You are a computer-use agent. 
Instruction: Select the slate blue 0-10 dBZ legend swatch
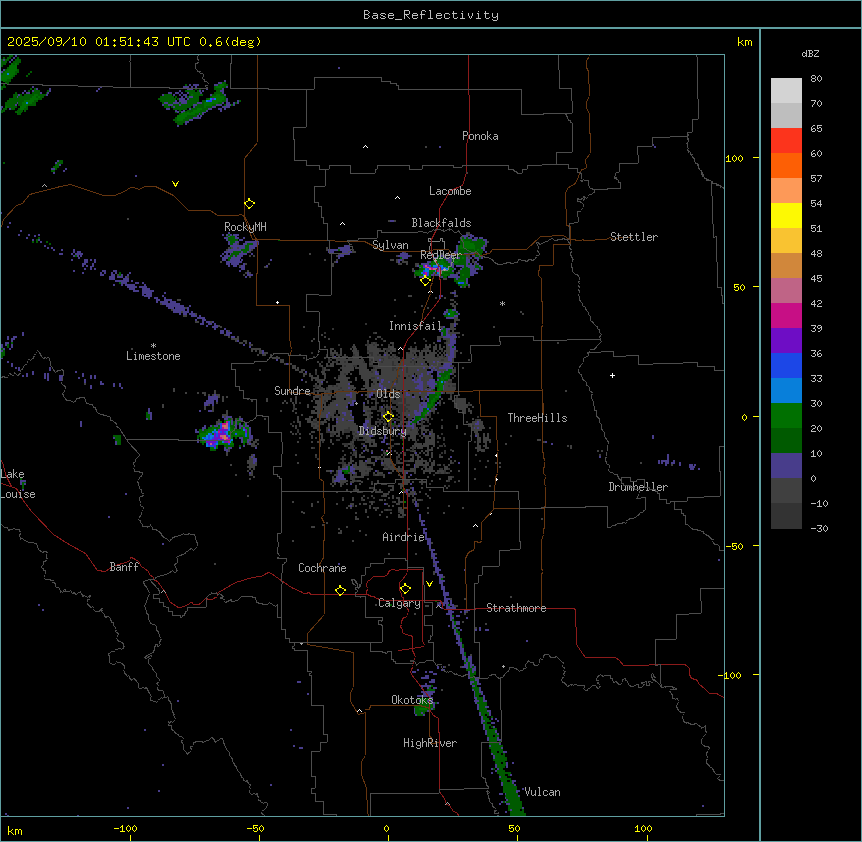click(x=786, y=466)
